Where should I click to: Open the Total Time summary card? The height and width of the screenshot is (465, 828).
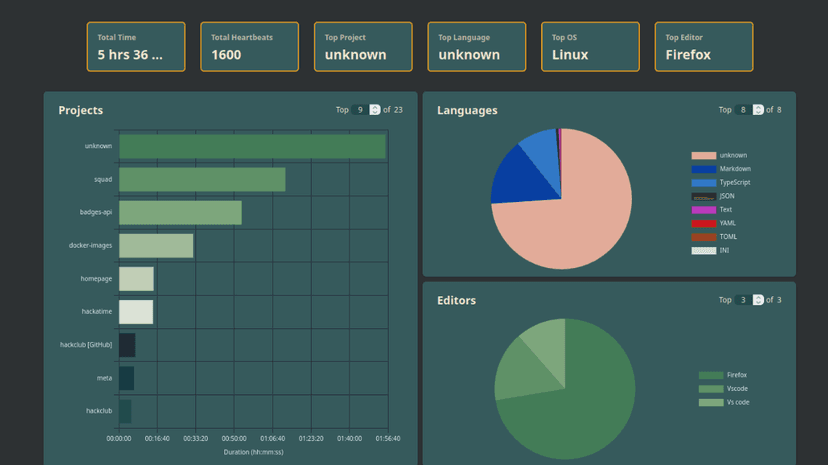point(136,47)
